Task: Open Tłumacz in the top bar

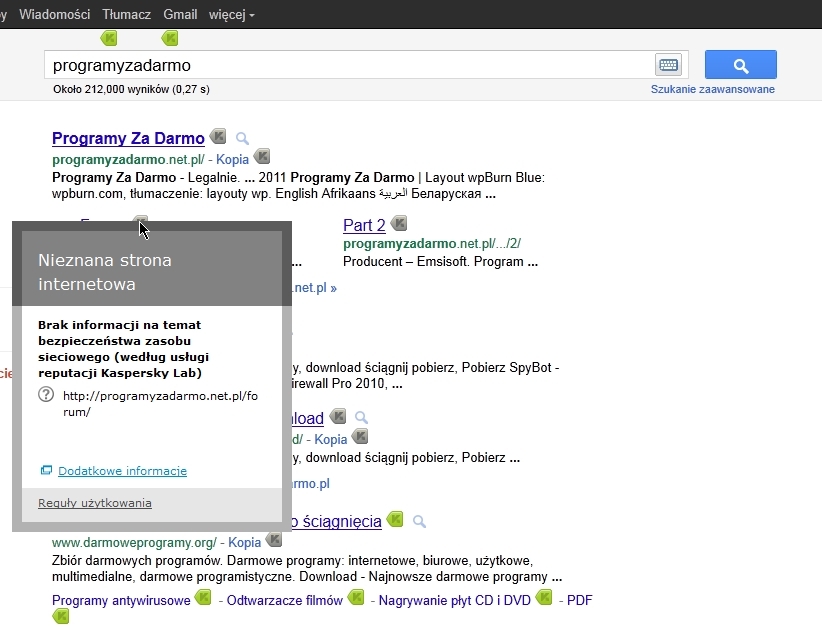Action: (x=126, y=14)
